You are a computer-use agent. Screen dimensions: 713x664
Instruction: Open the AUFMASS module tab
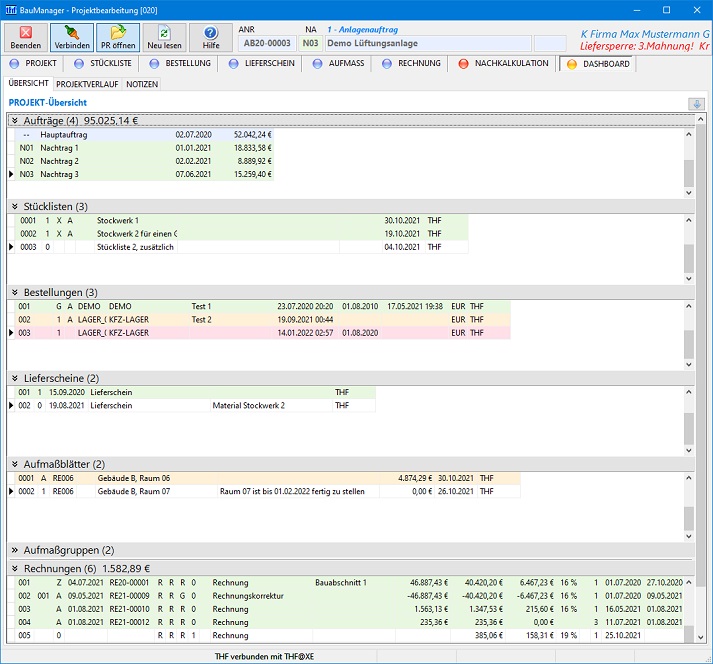(x=339, y=63)
